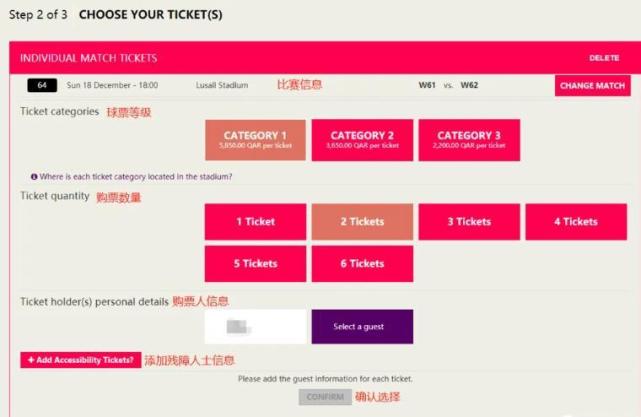Open ticket category stadium location link
This screenshot has width=641, height=417.
(136, 177)
